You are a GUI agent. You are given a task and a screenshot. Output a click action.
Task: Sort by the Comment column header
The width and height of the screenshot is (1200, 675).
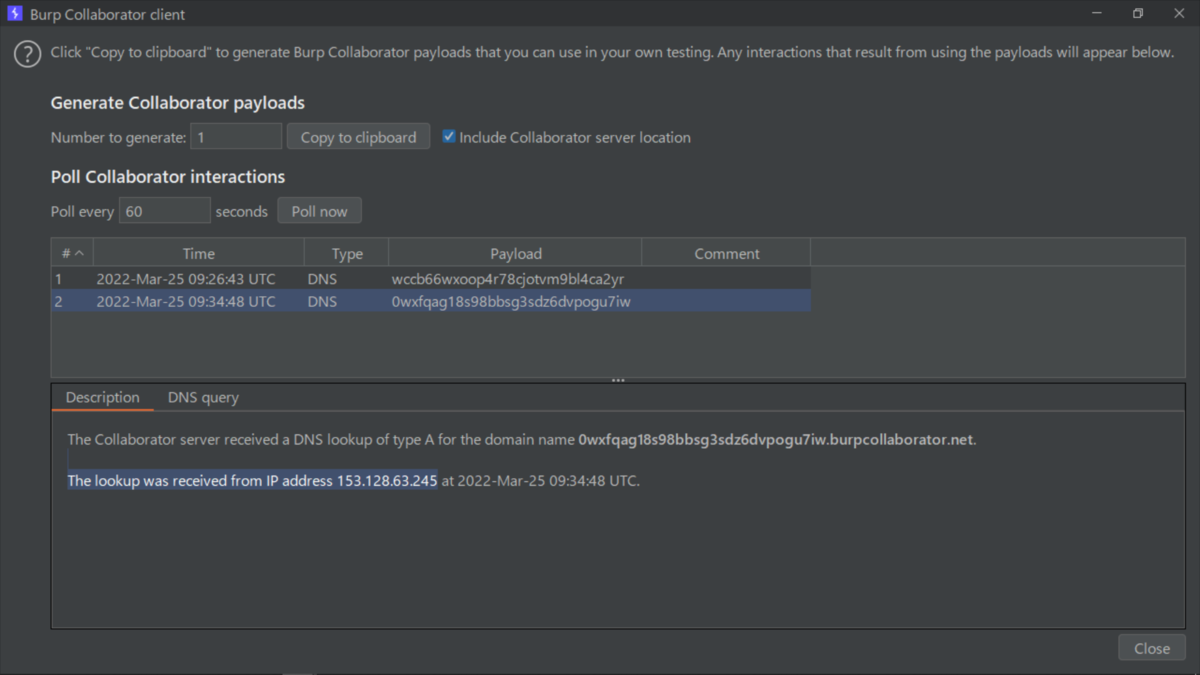(726, 253)
